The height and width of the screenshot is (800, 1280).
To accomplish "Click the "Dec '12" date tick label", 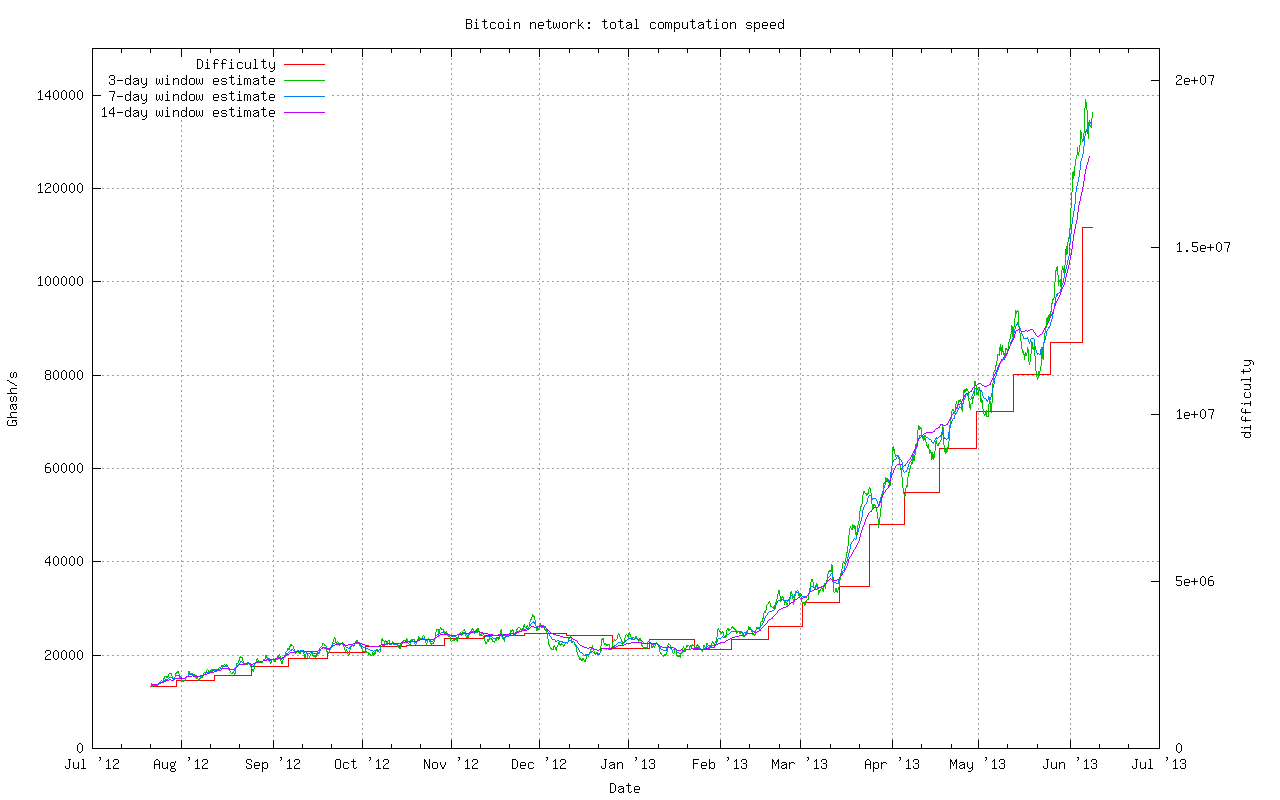I will coord(539,765).
